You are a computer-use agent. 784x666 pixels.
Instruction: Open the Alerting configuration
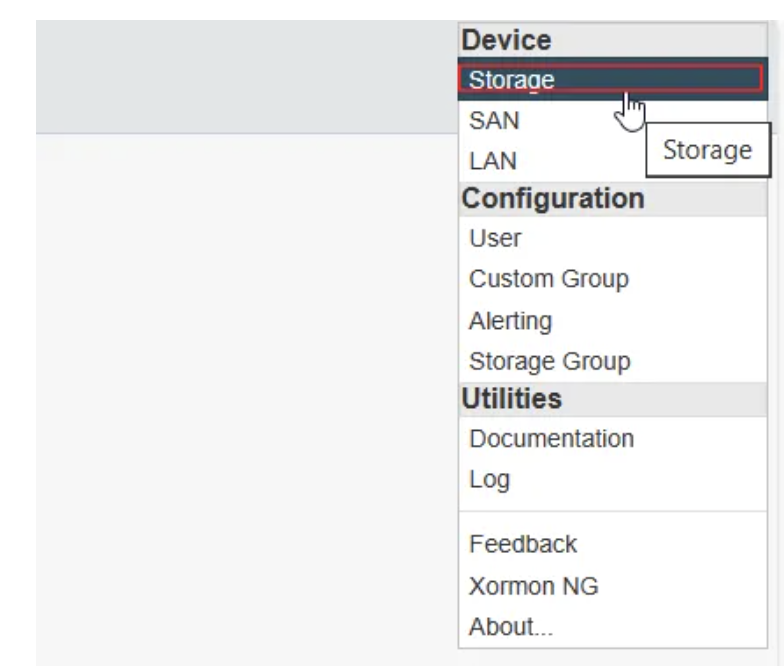click(x=612, y=320)
